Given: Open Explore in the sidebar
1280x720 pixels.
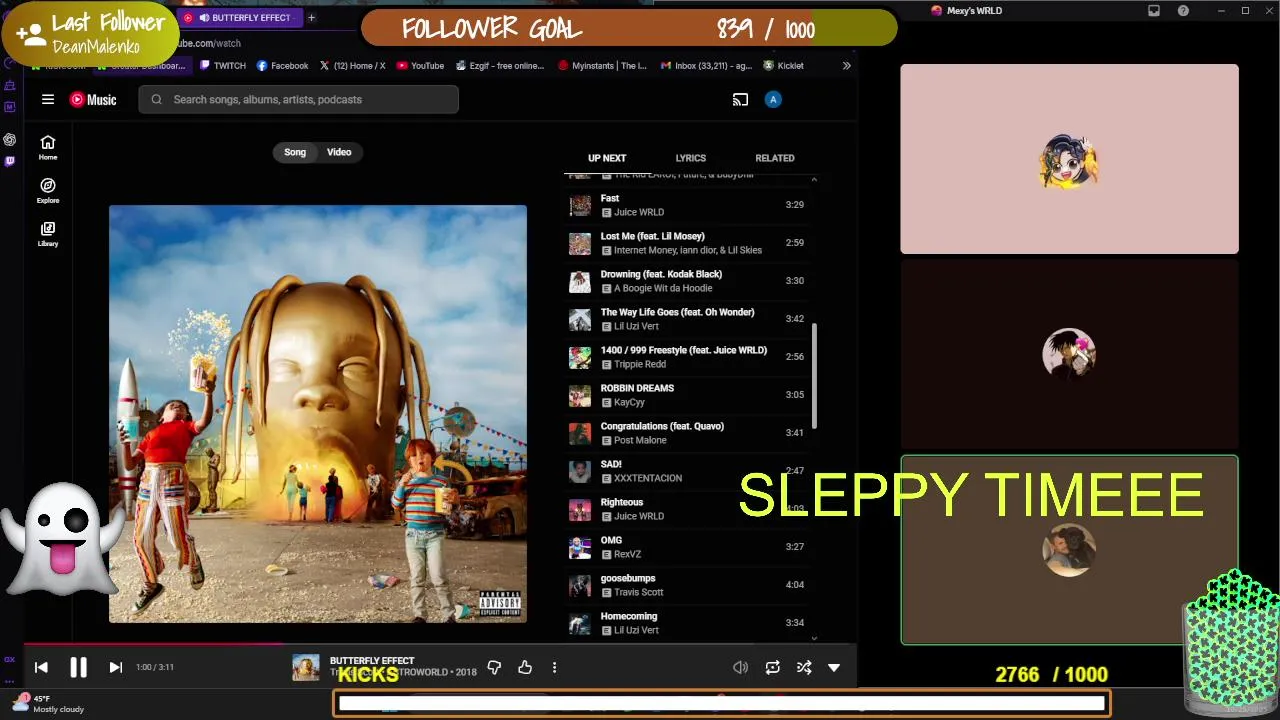Looking at the screenshot, I should point(48,191).
